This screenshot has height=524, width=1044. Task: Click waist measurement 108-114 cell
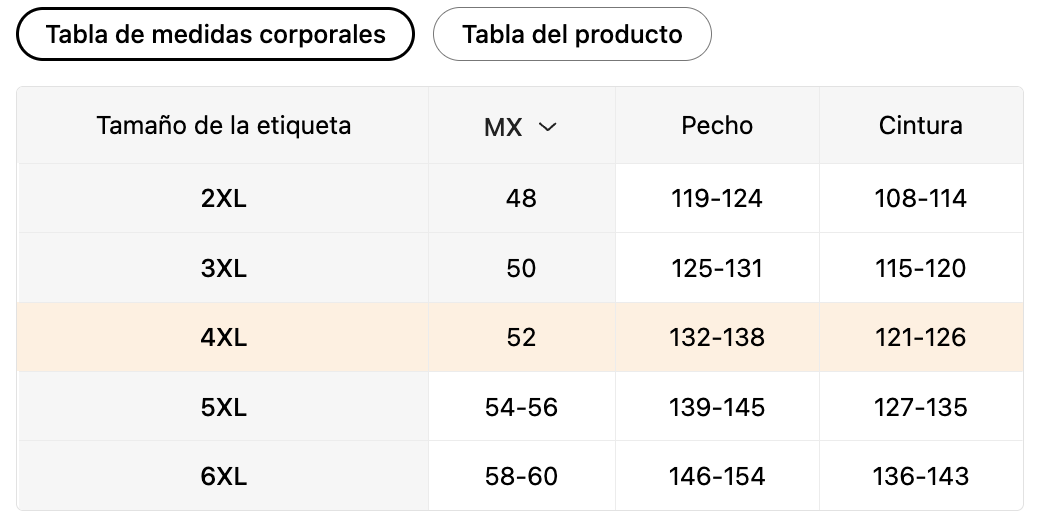point(920,198)
